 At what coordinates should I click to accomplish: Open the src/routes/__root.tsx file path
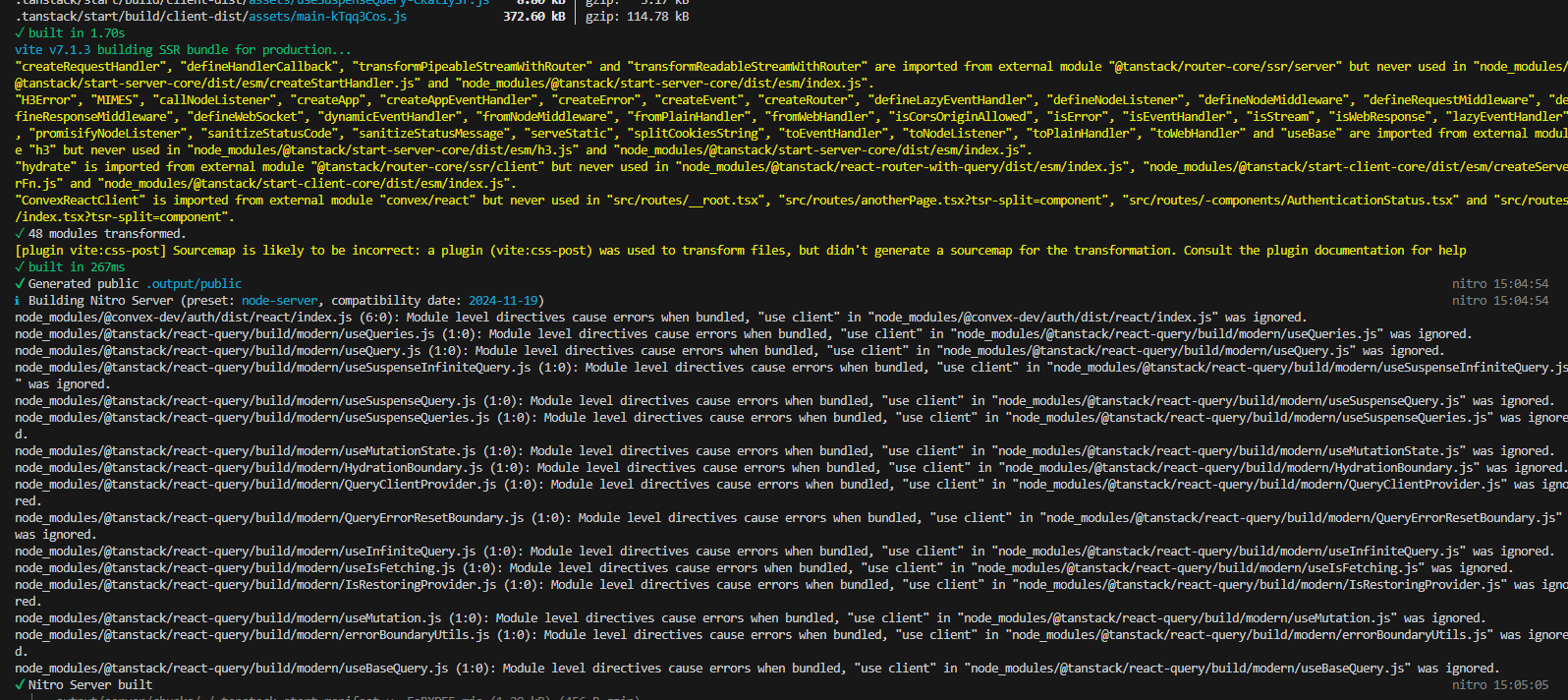687,200
